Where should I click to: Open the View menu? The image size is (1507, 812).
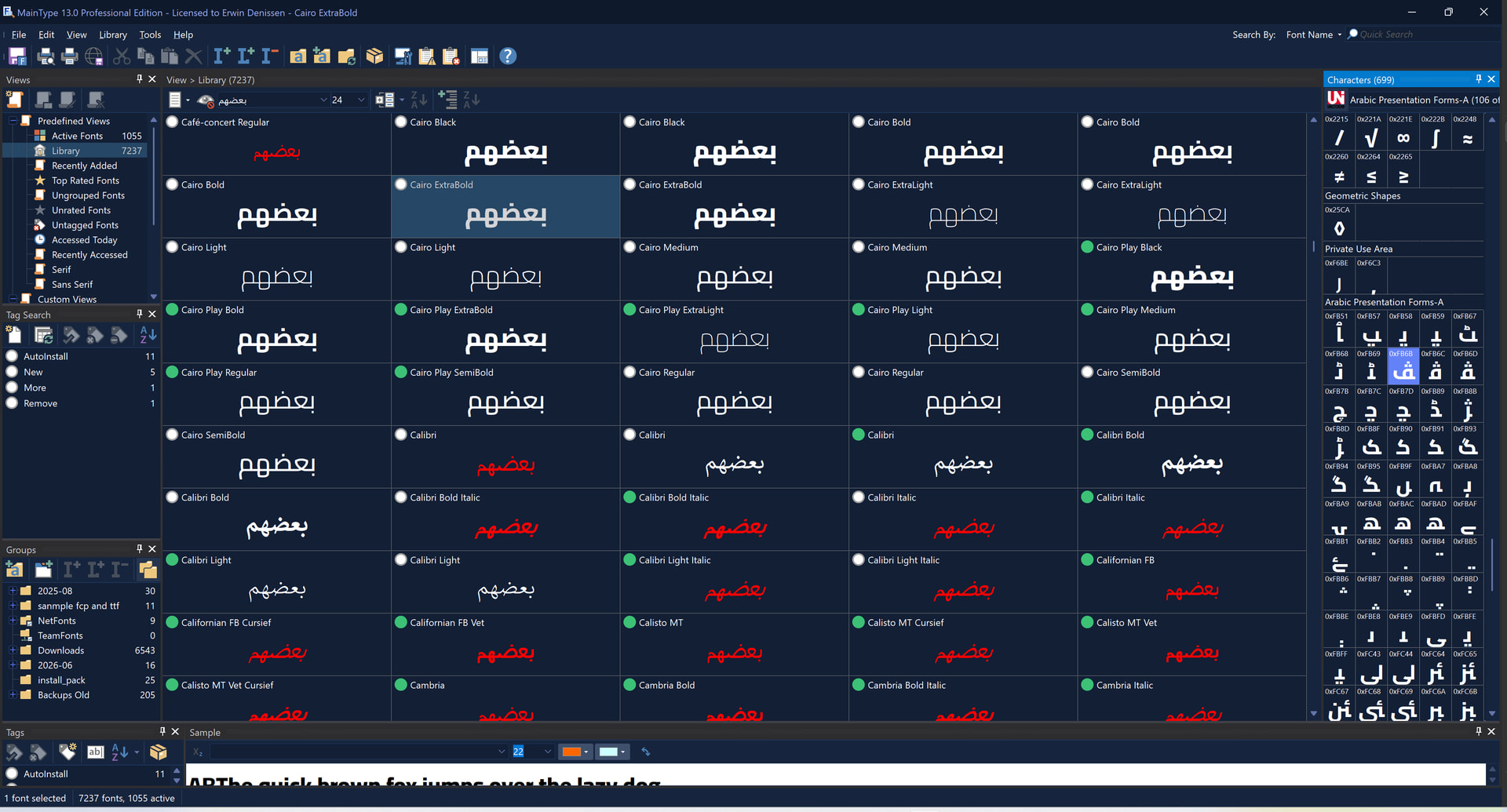point(77,35)
